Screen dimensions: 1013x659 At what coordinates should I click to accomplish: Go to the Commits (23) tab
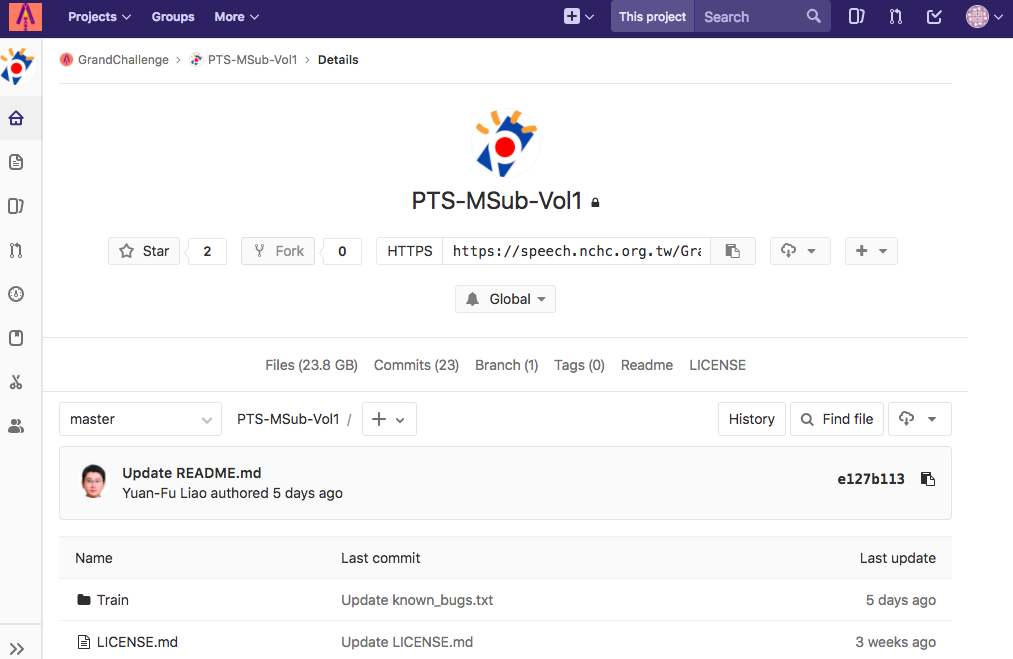click(x=416, y=365)
